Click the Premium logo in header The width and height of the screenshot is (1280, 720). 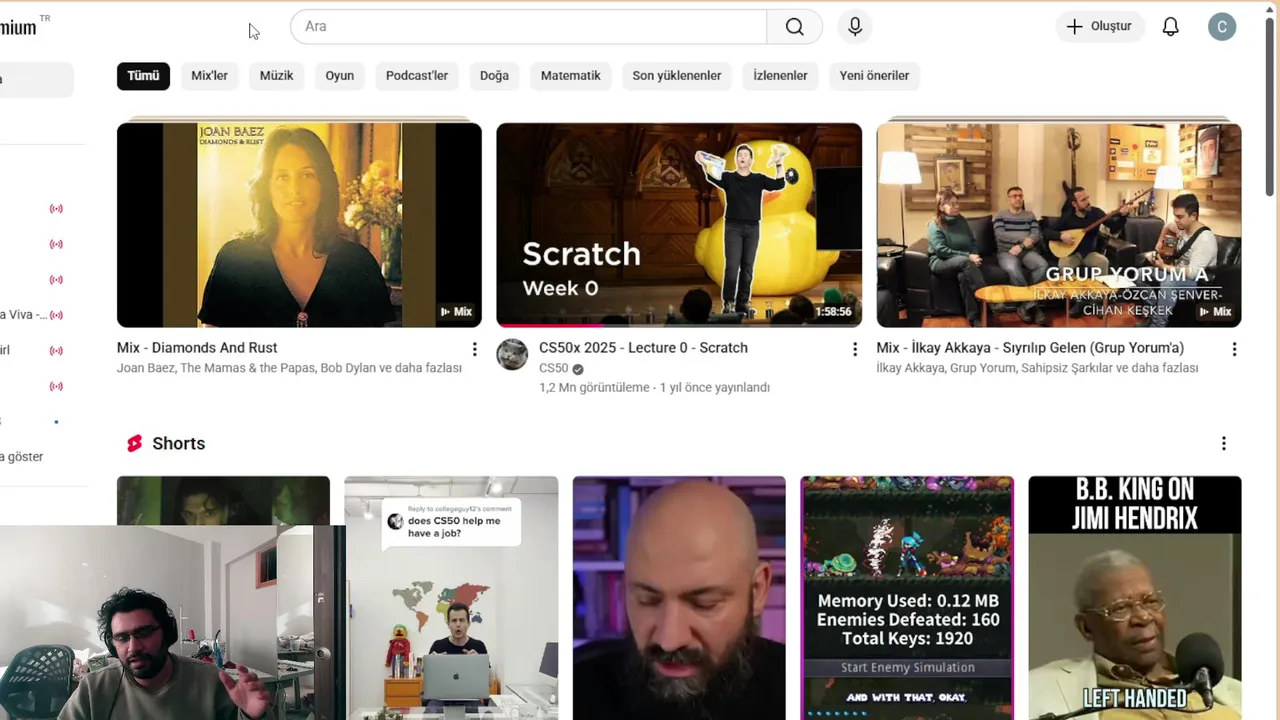tap(18, 28)
